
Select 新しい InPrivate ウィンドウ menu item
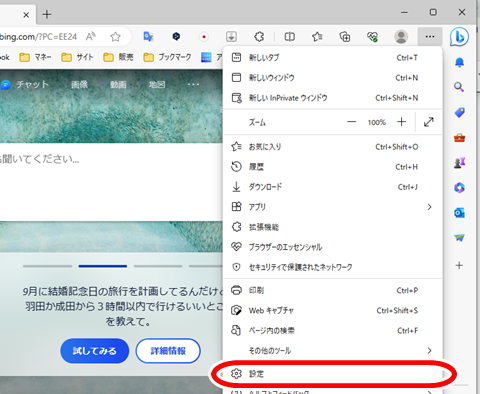point(333,98)
